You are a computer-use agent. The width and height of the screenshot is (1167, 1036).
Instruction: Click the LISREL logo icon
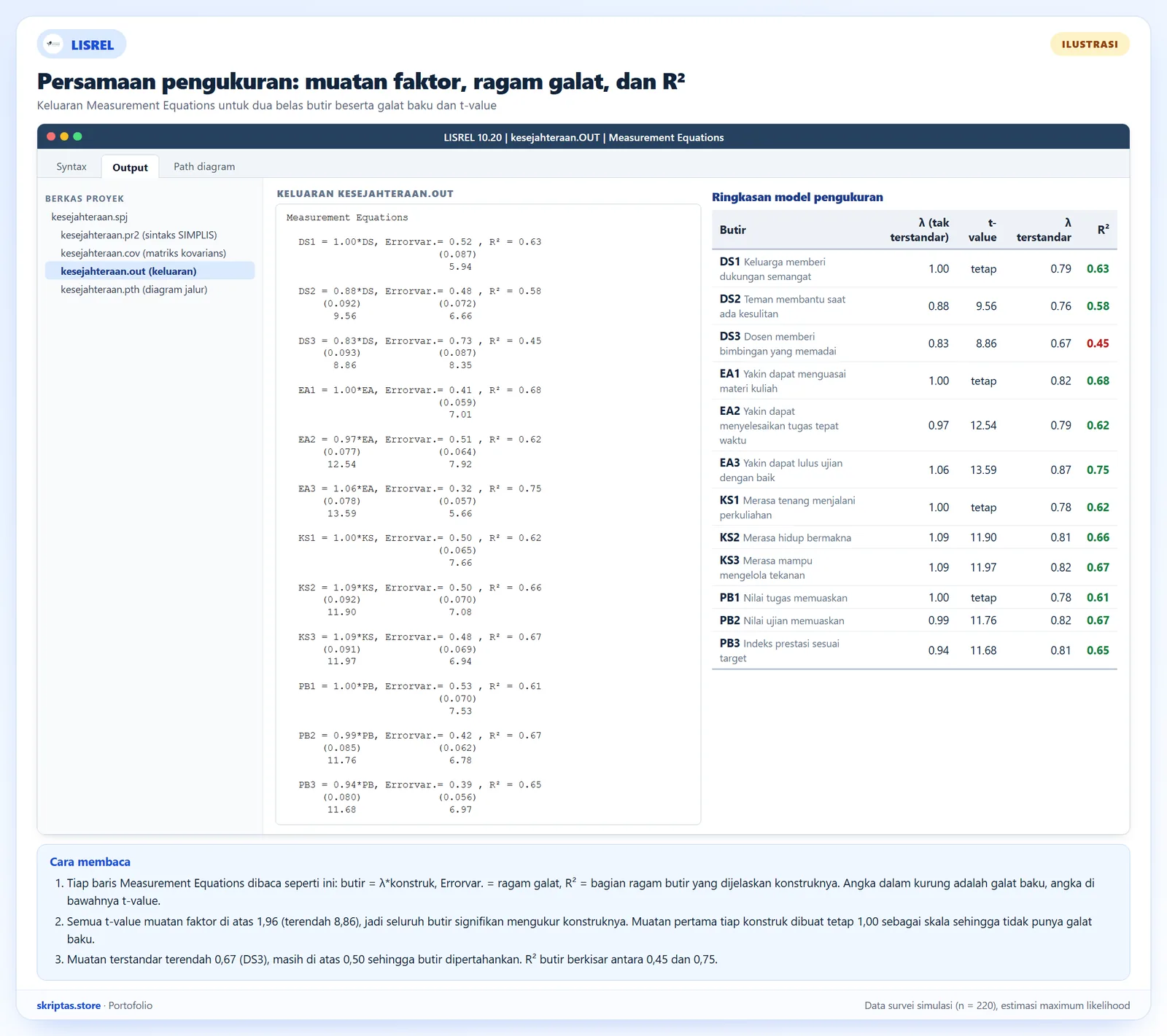(x=53, y=44)
